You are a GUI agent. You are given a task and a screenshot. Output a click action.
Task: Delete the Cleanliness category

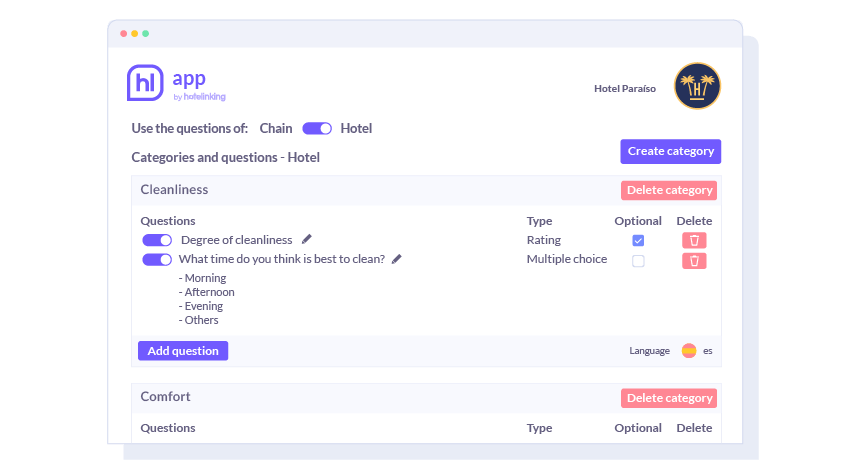(x=669, y=190)
